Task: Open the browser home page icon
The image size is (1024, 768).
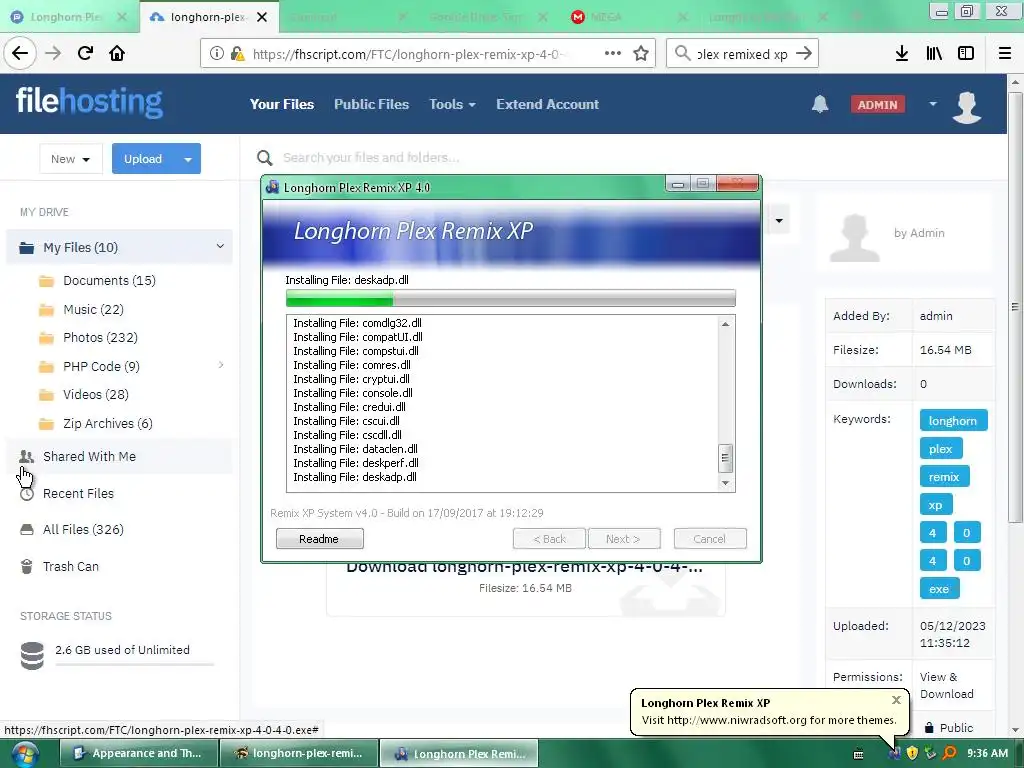Action: (x=117, y=54)
